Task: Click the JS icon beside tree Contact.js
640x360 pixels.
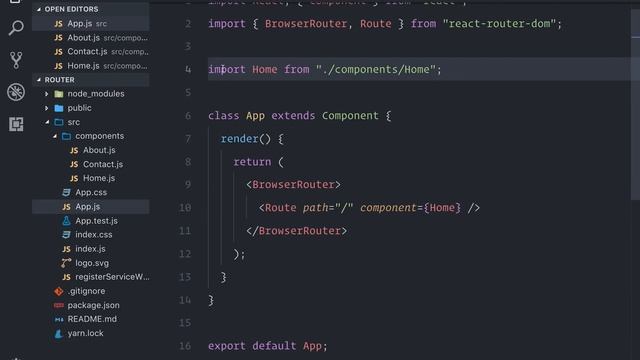Action: 74,164
